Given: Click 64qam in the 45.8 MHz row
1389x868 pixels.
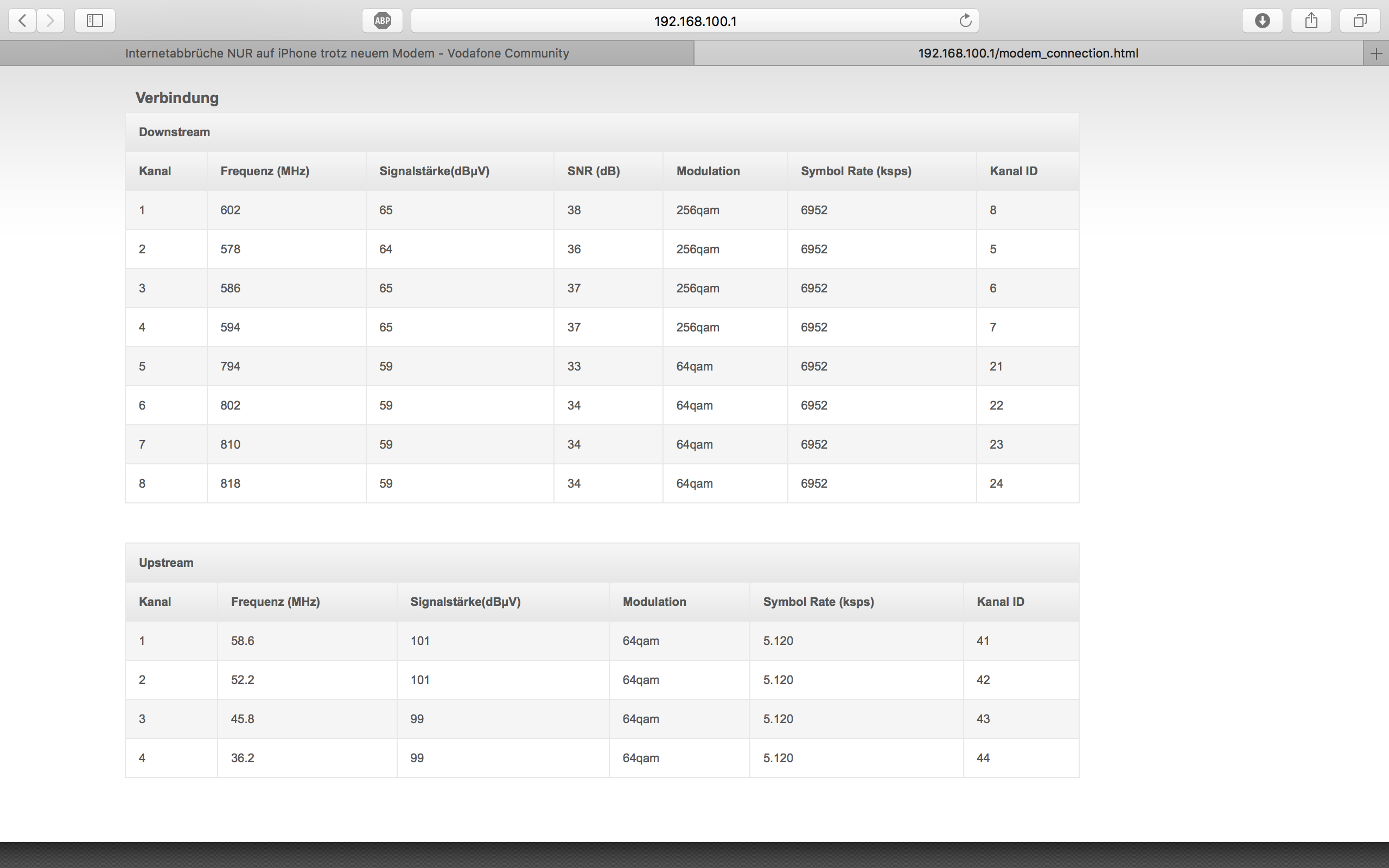Looking at the screenshot, I should 641,719.
